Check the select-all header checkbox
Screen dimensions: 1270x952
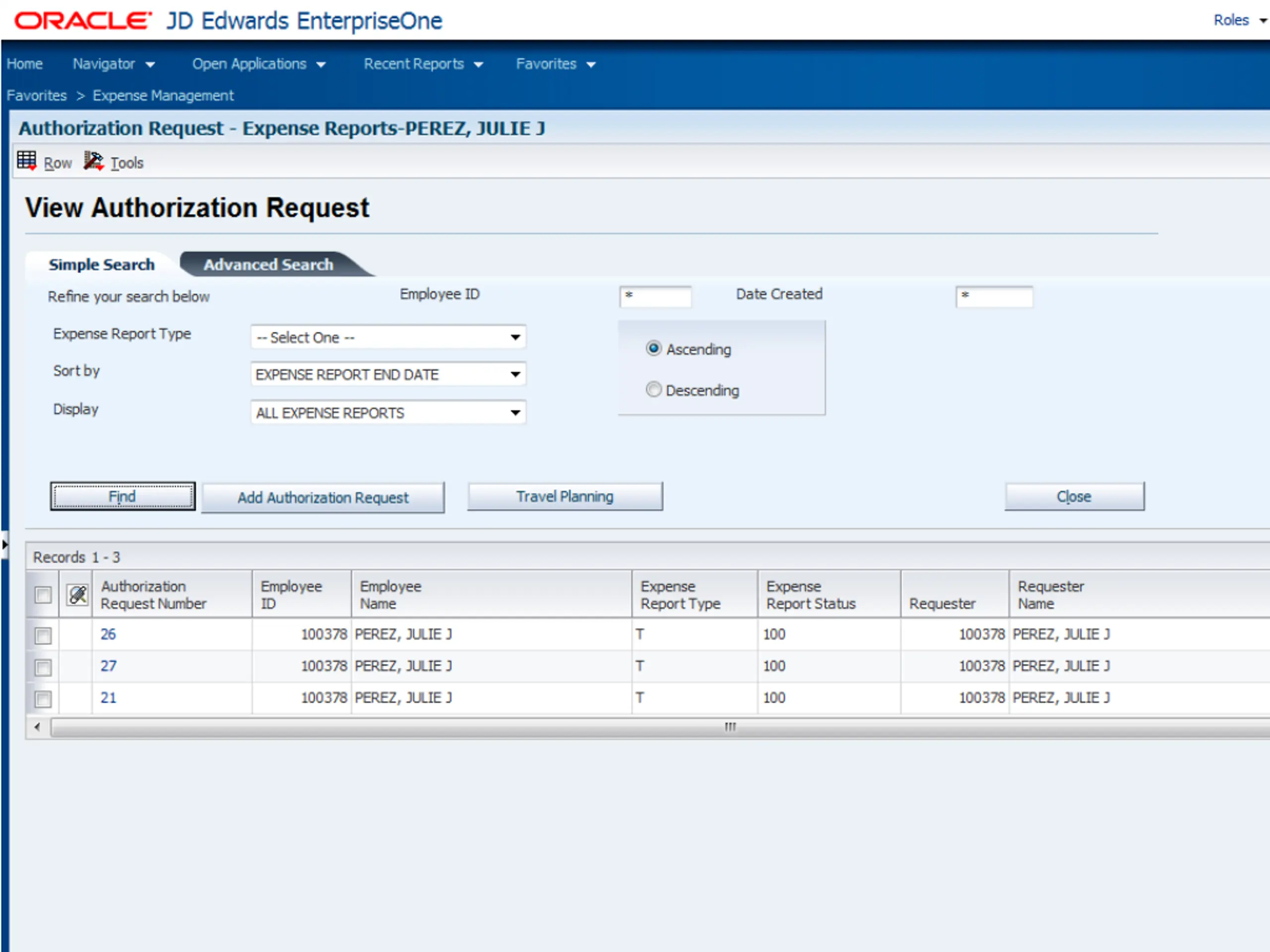[x=43, y=595]
